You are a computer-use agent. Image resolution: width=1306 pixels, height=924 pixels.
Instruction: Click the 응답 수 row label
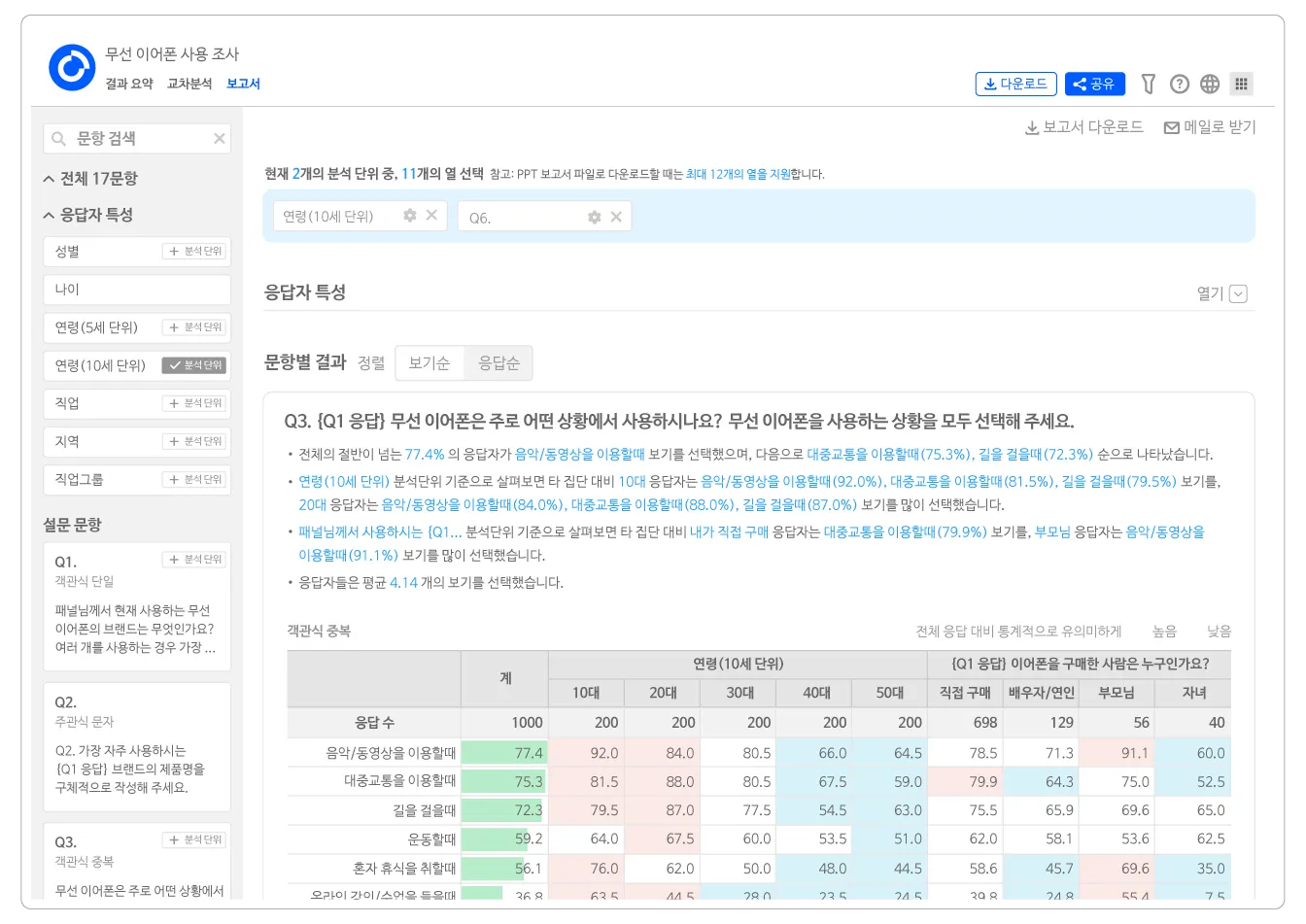374,723
